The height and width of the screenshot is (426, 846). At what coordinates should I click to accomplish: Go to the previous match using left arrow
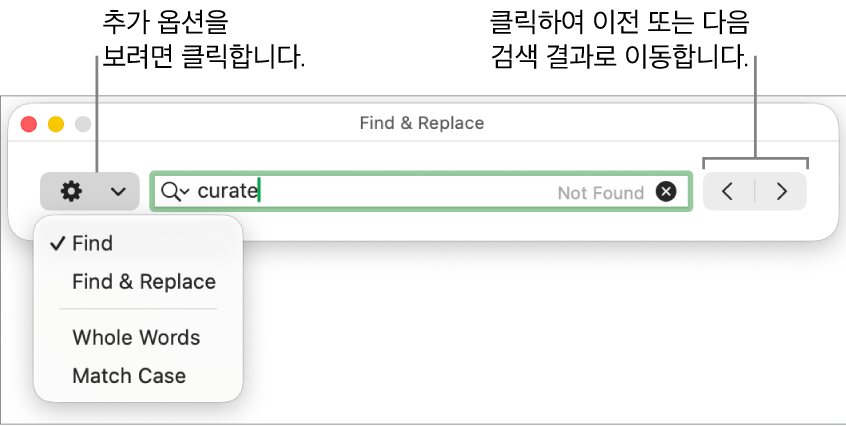pyautogui.click(x=728, y=191)
